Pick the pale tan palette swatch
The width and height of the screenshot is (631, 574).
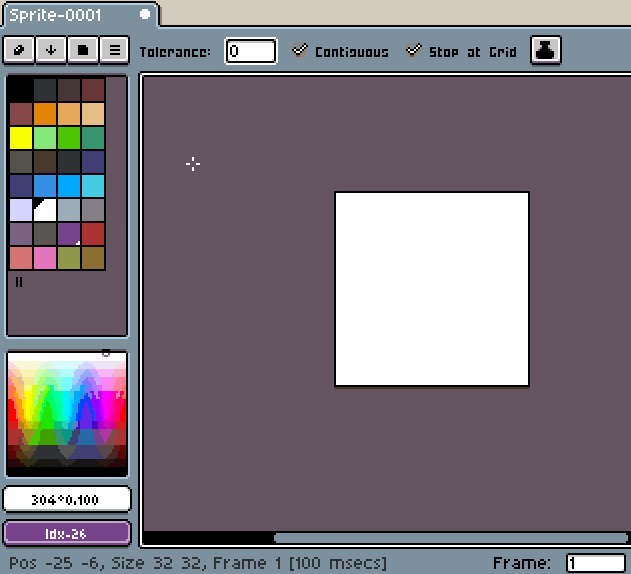(93, 114)
